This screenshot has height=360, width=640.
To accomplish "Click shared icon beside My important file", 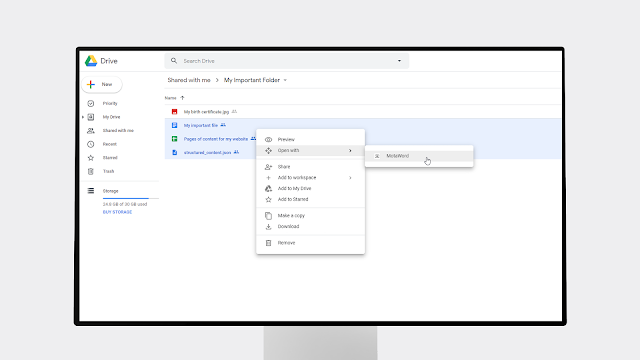I will tap(223, 125).
